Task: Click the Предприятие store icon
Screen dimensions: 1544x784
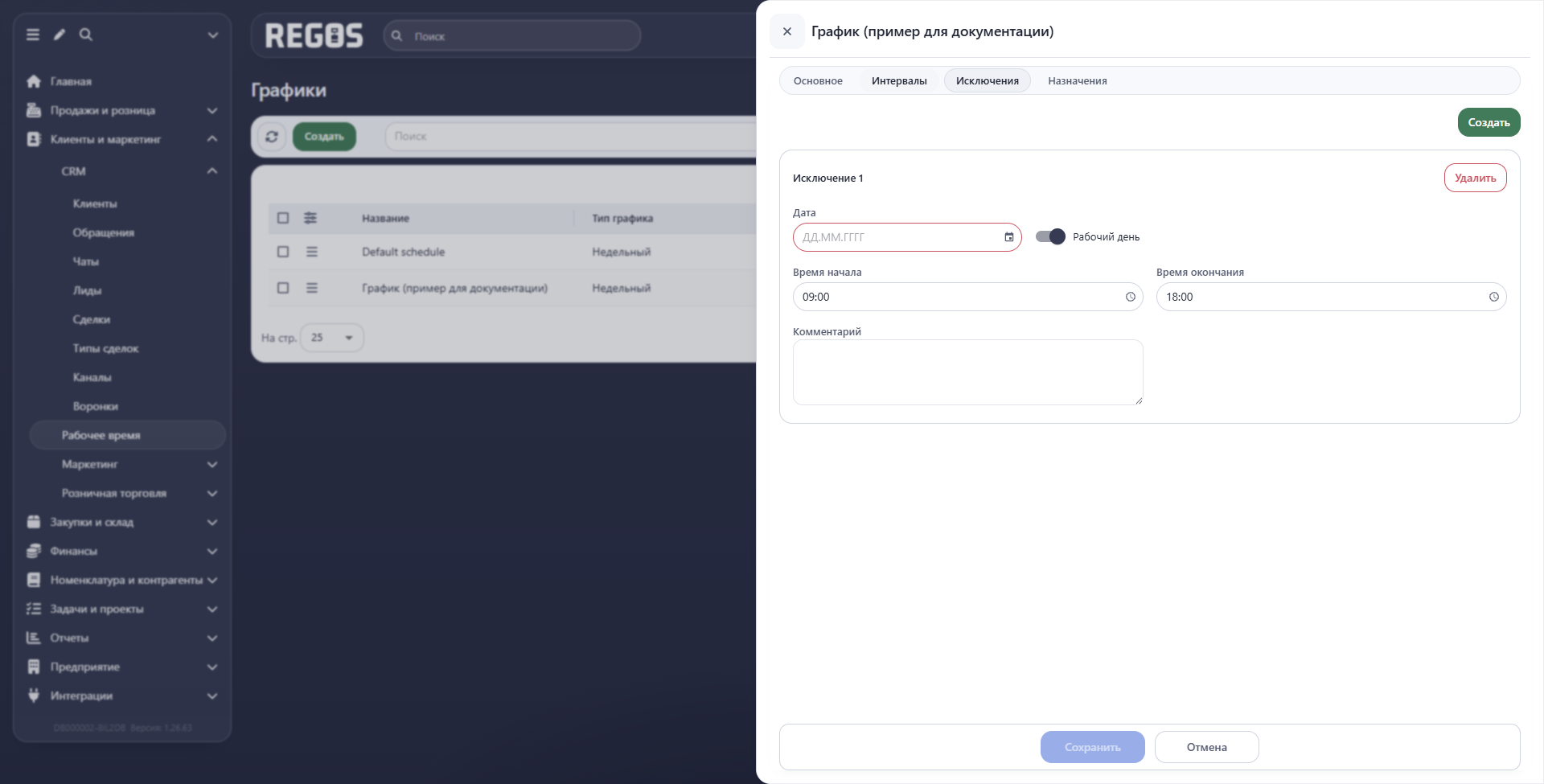Action: [34, 667]
